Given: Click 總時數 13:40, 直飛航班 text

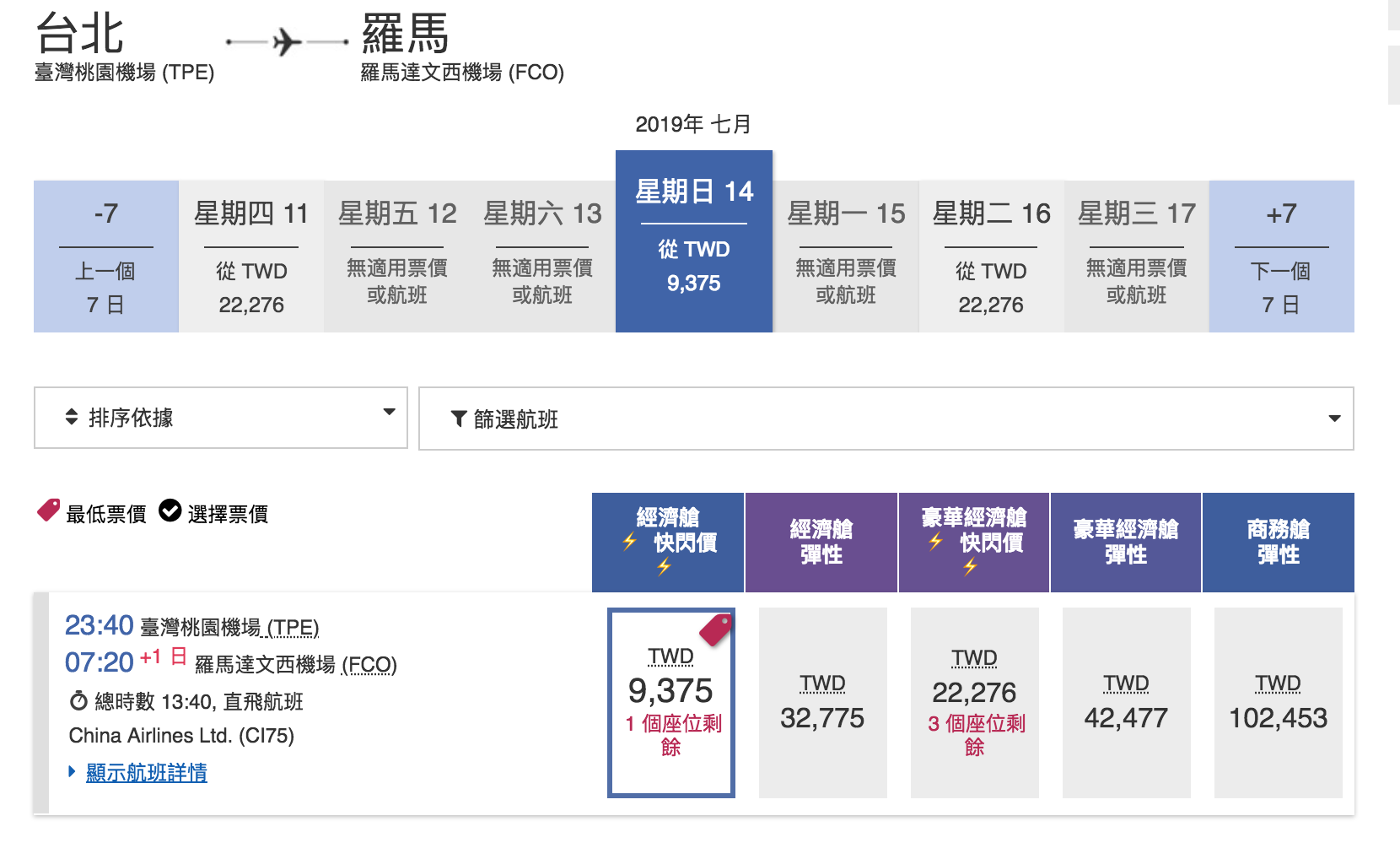Looking at the screenshot, I should 199,701.
